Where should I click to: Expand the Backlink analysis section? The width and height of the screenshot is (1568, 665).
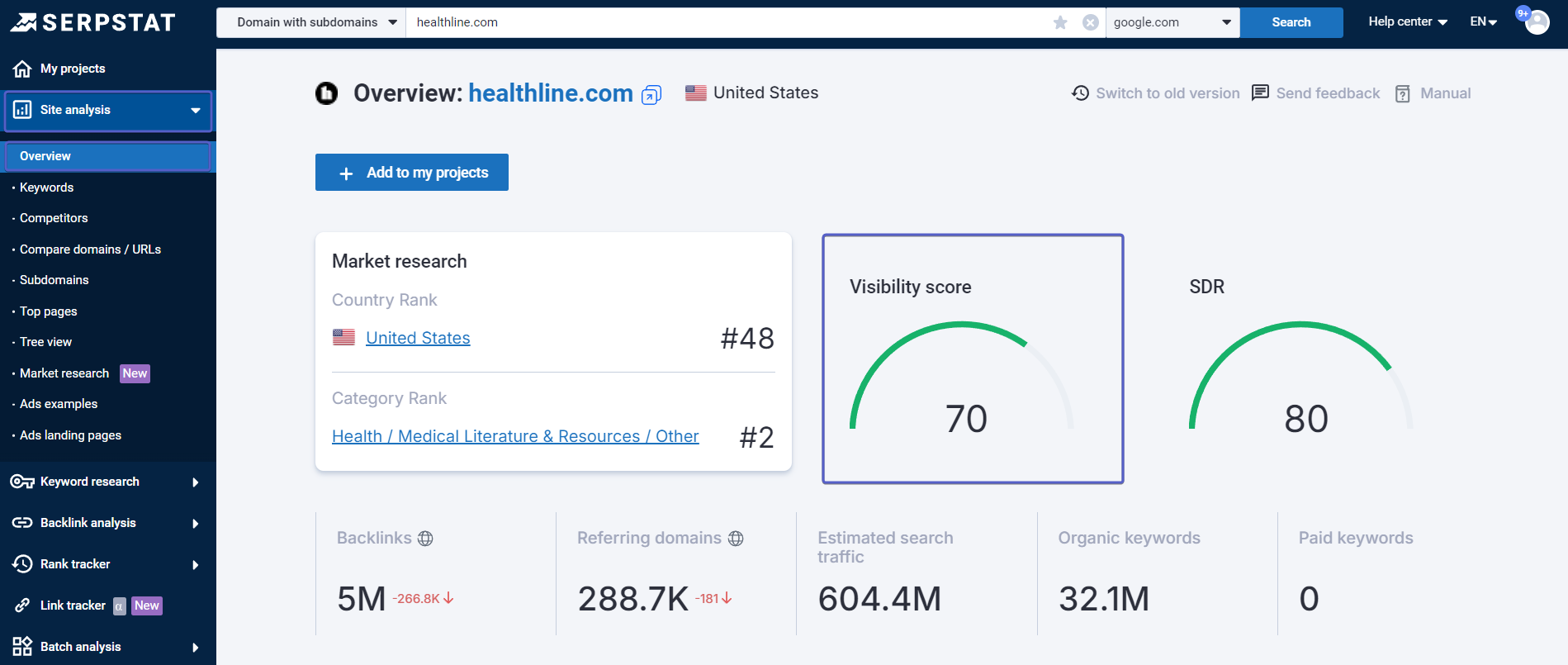[x=107, y=523]
